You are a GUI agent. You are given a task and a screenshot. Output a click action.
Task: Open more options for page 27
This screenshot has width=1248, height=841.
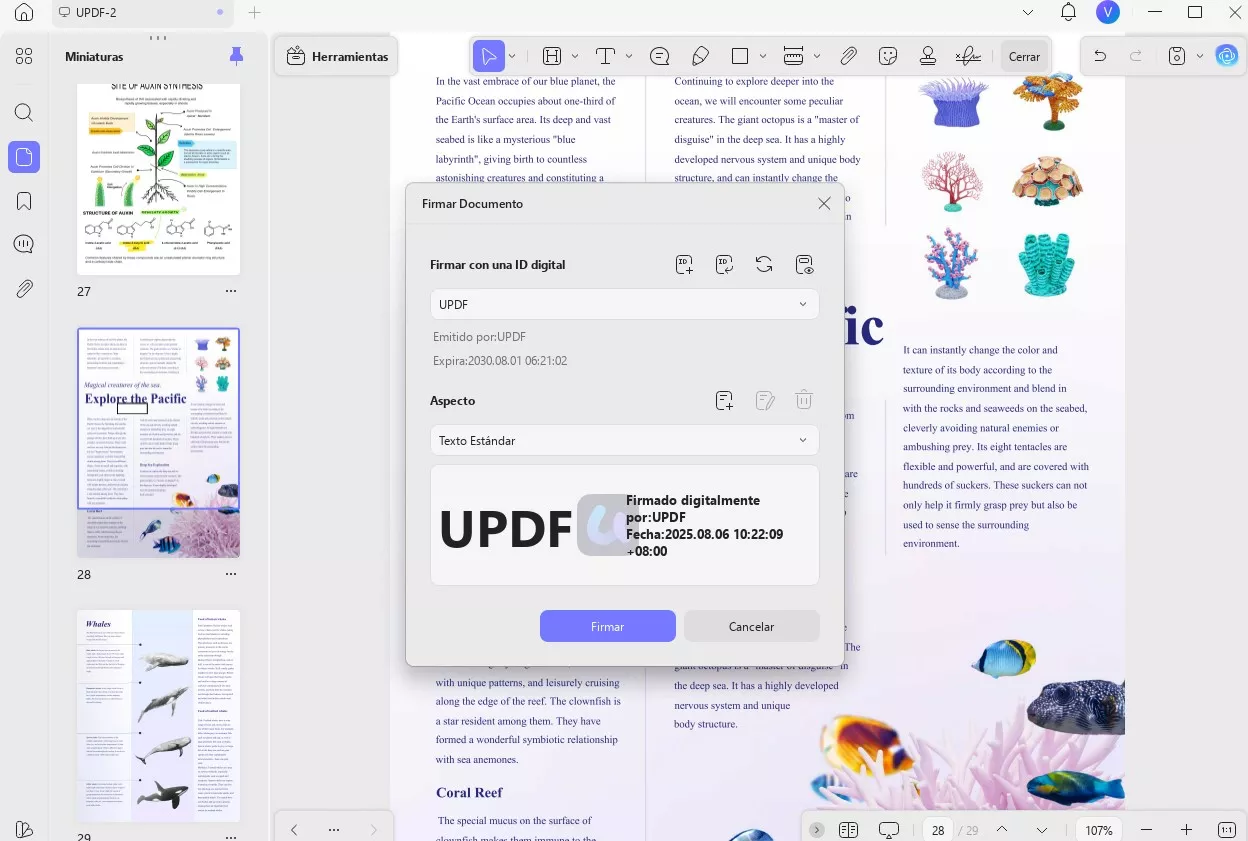coord(231,291)
